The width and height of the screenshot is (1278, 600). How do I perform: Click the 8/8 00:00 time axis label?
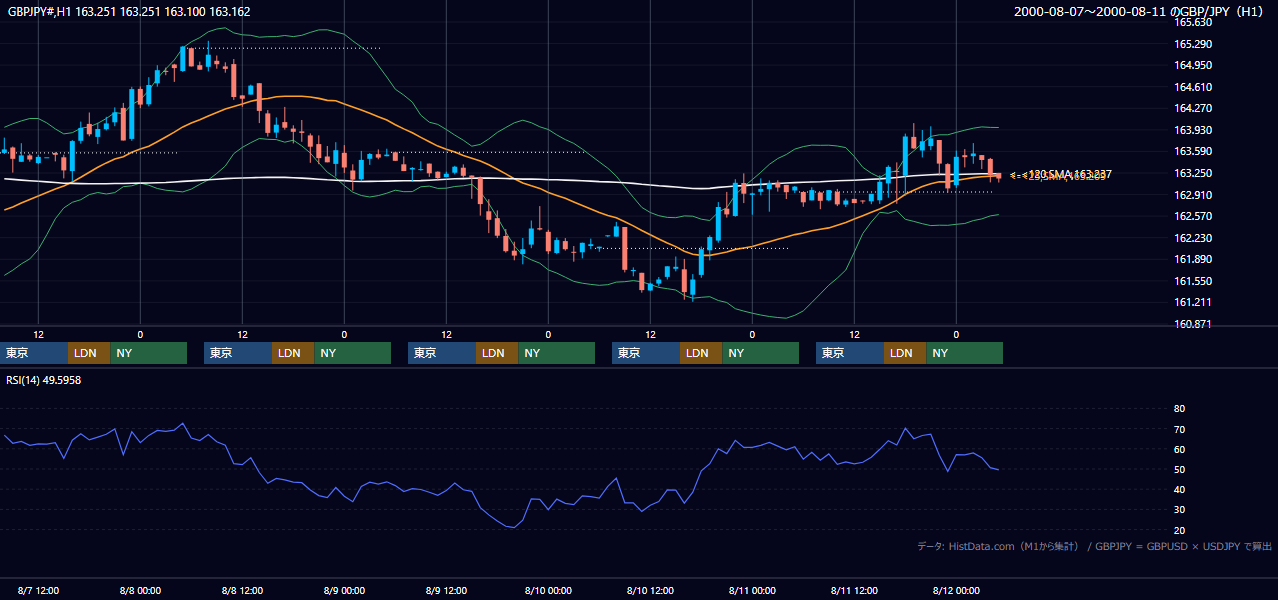(x=140, y=590)
